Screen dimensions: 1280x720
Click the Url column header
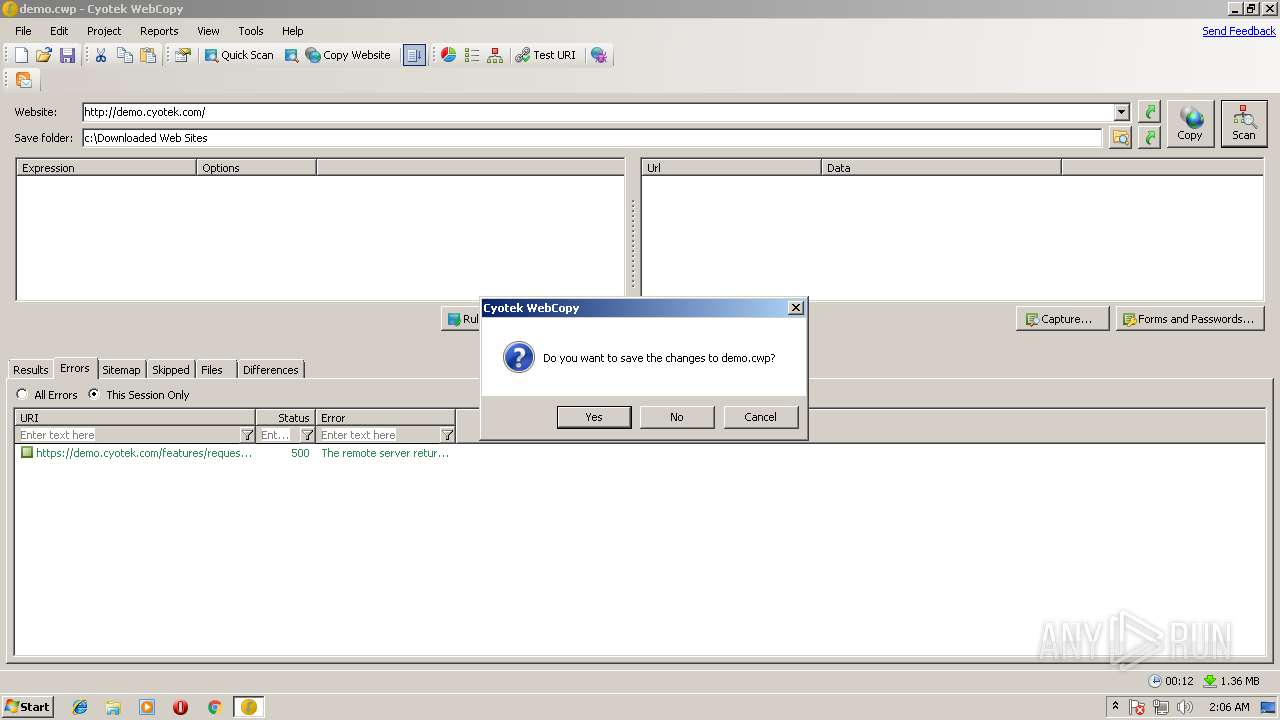coord(732,168)
